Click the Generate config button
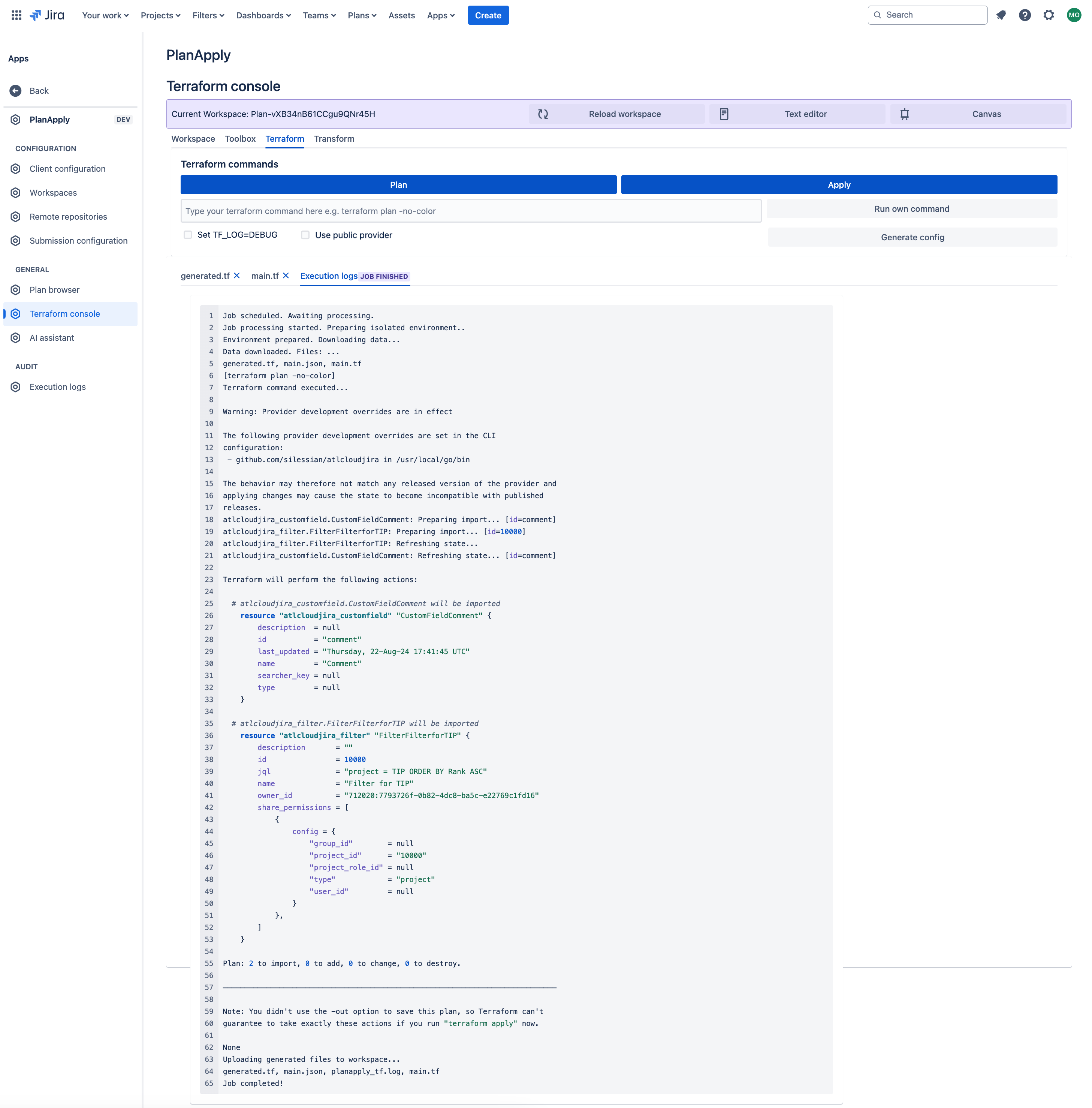 (x=912, y=237)
